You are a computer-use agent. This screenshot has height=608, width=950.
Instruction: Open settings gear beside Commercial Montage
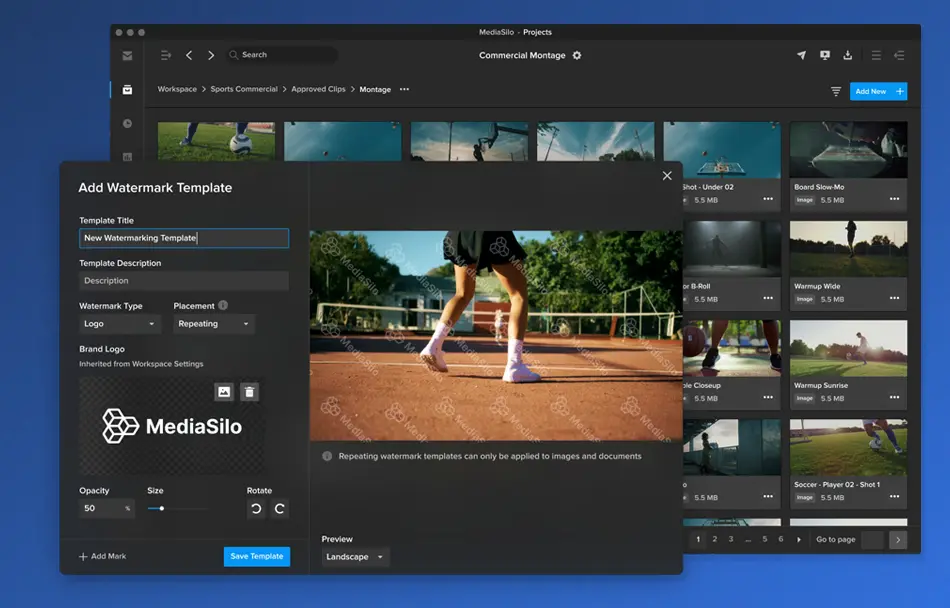click(576, 56)
